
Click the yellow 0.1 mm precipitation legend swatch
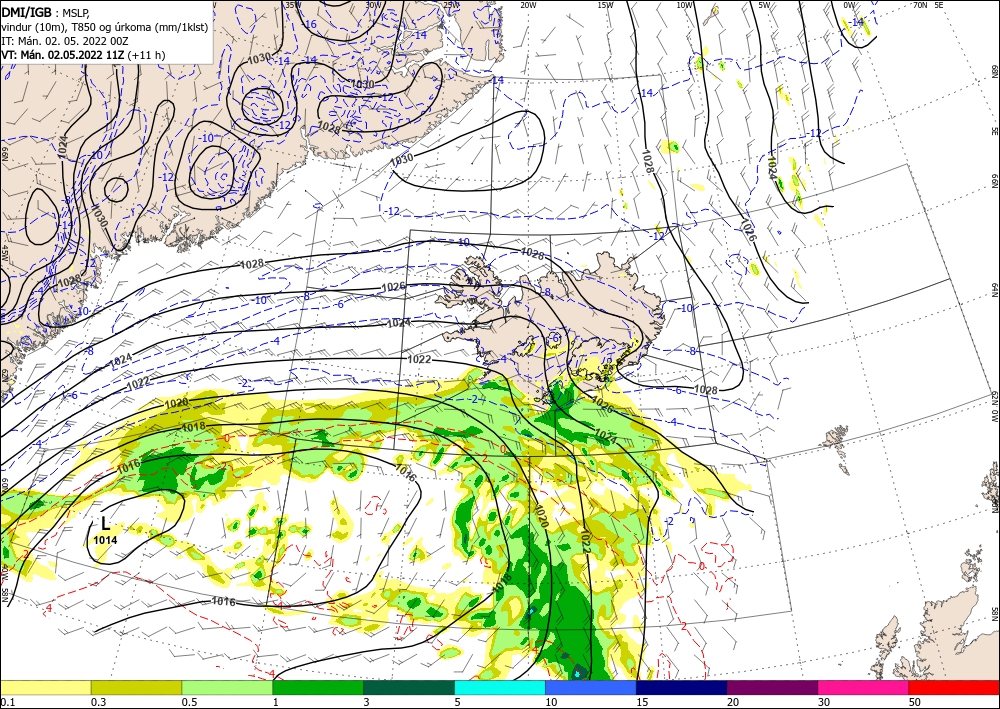pos(45,687)
